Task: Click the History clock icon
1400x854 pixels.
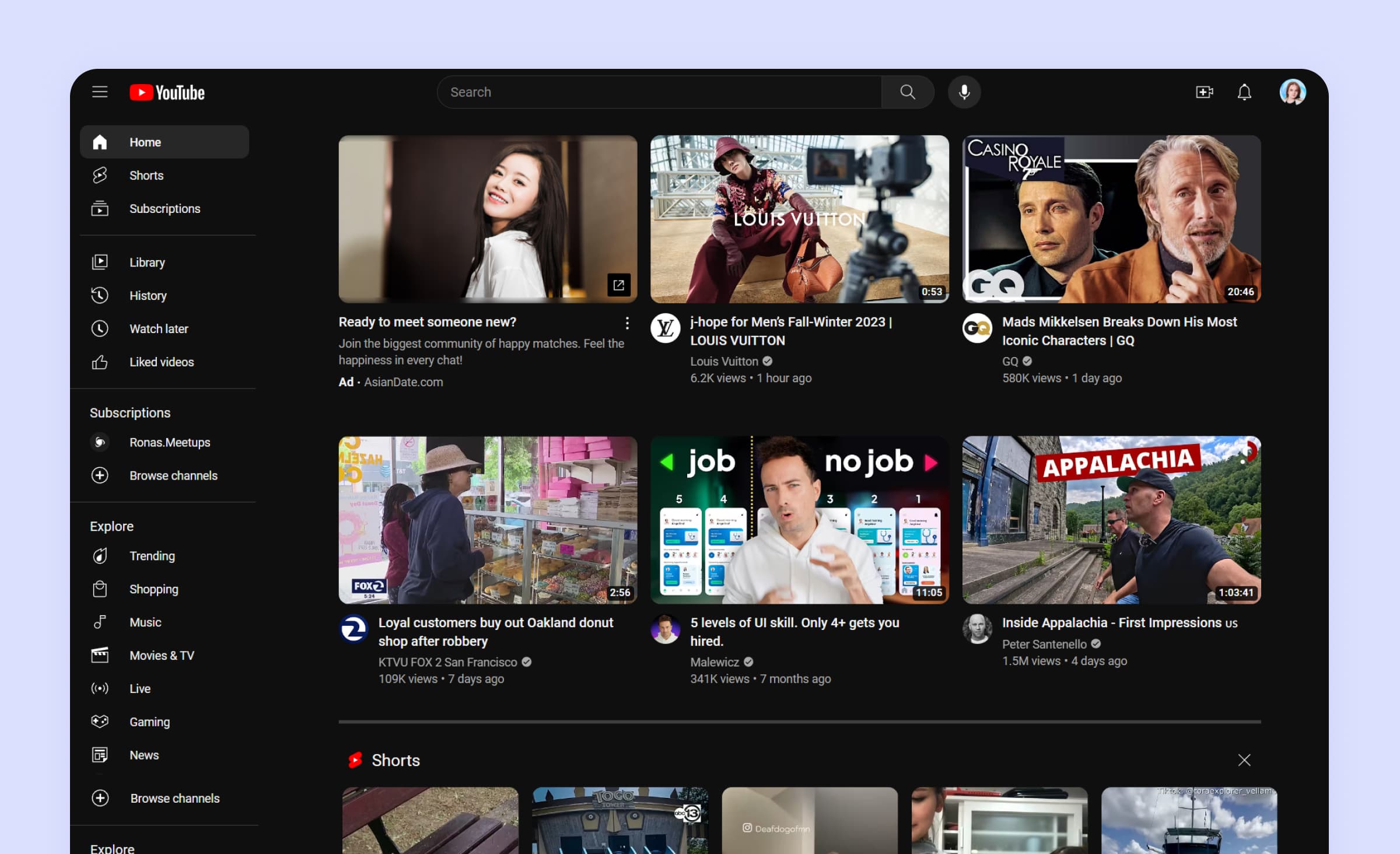Action: coord(100,295)
